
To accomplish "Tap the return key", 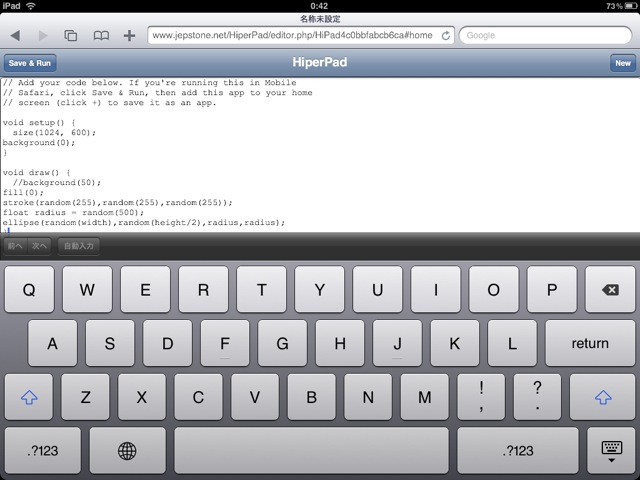I will [x=590, y=343].
